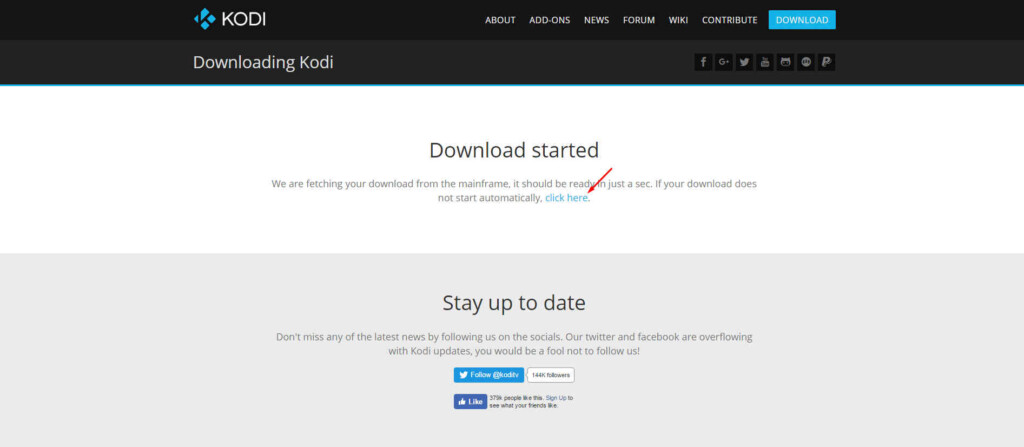Open Kodi's Facebook page icon
The image size is (1024, 447).
coord(703,62)
